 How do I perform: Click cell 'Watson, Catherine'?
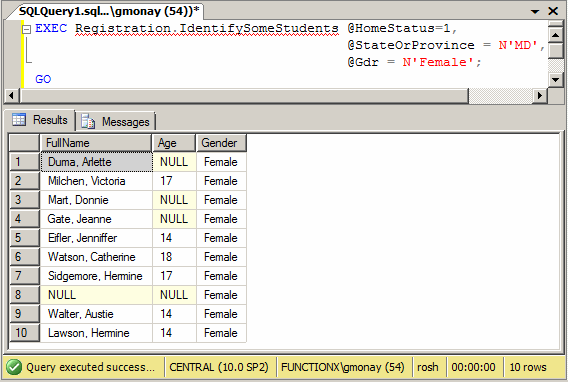(x=96, y=257)
